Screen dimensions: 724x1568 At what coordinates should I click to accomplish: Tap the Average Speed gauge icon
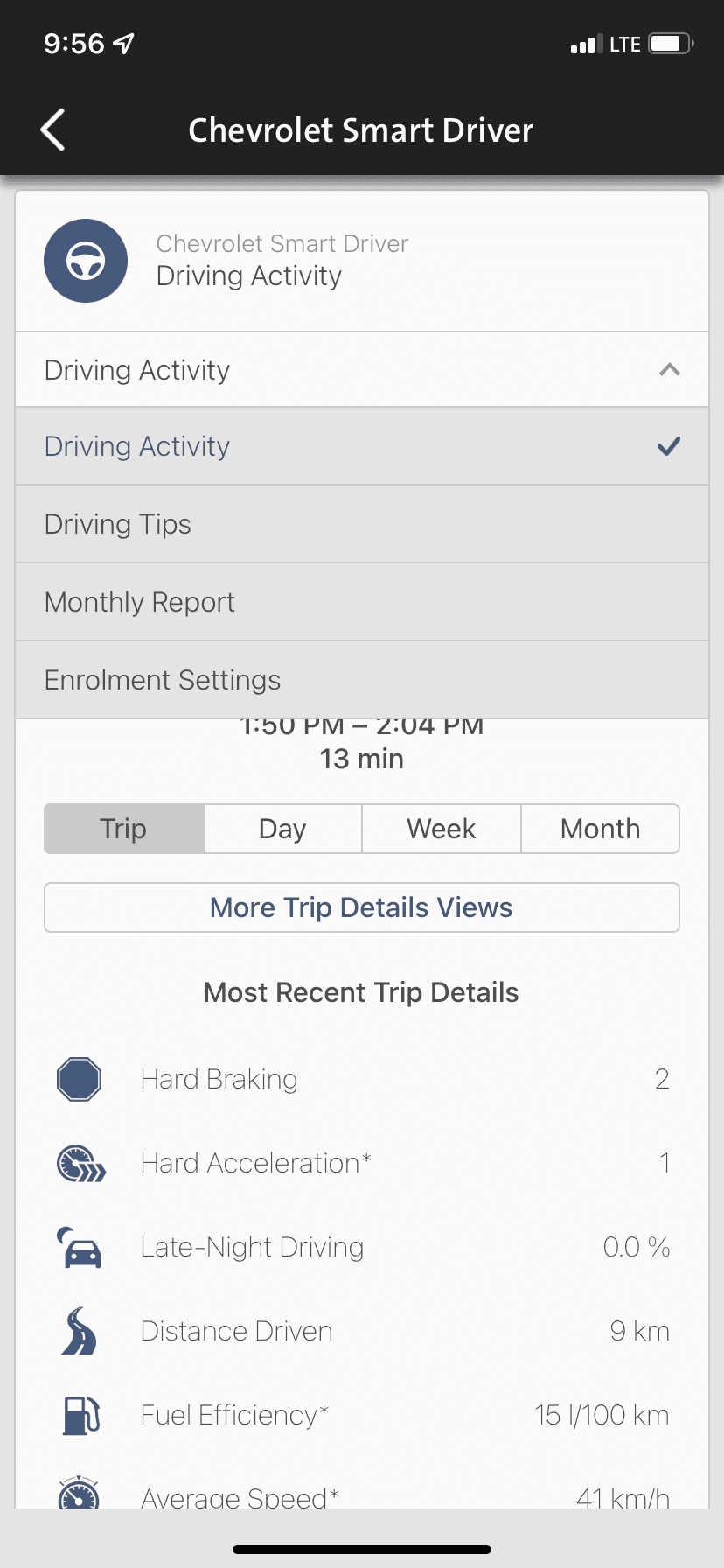79,1494
